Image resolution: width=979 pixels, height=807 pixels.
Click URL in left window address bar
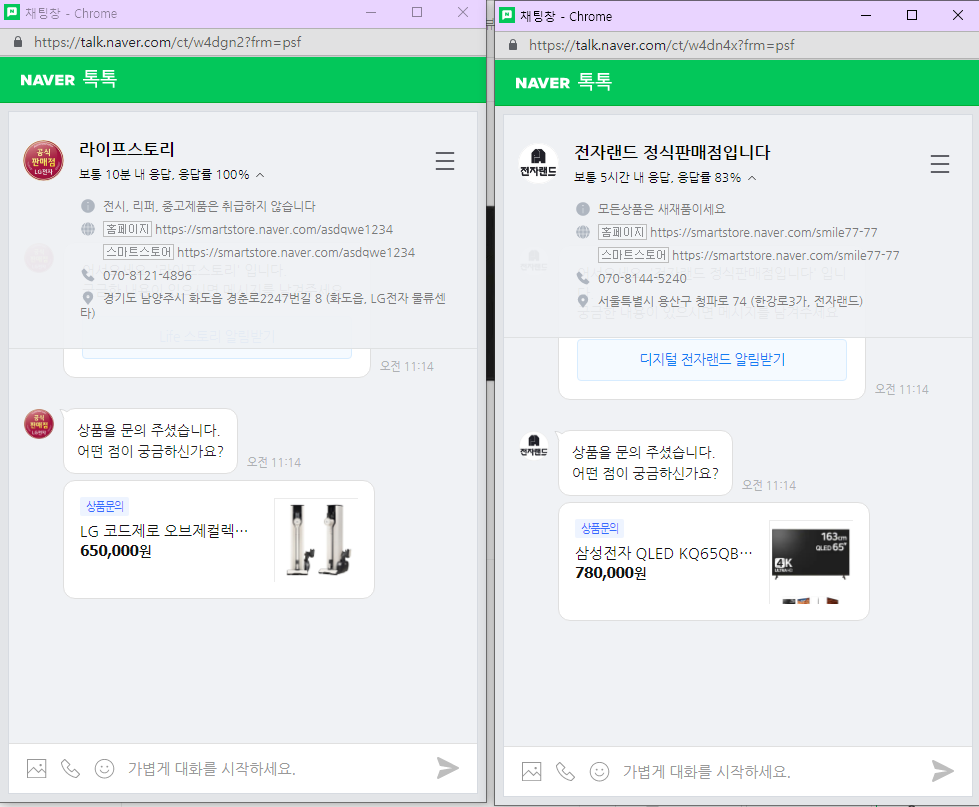[167, 42]
